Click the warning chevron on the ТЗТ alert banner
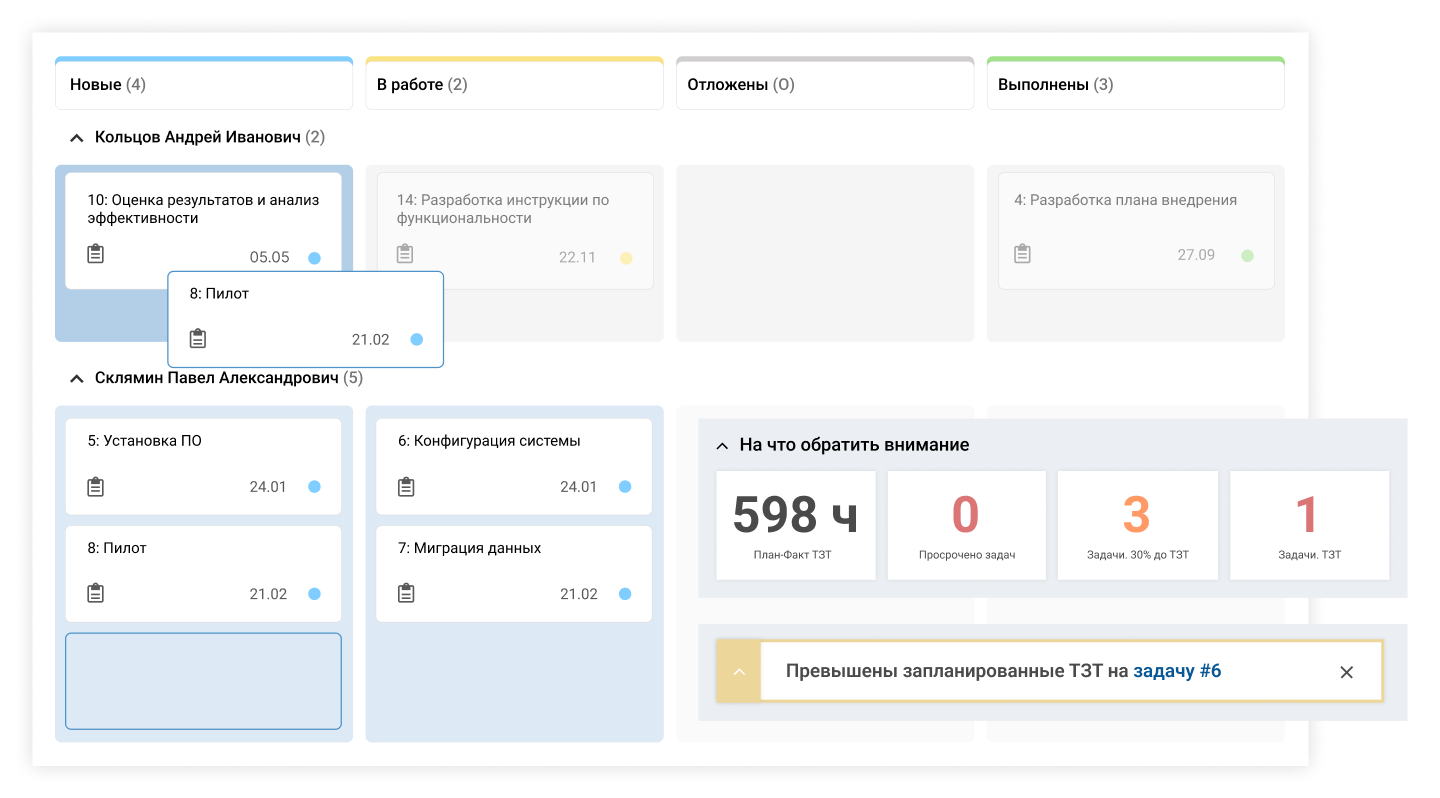The width and height of the screenshot is (1440, 798). pyautogui.click(x=738, y=671)
